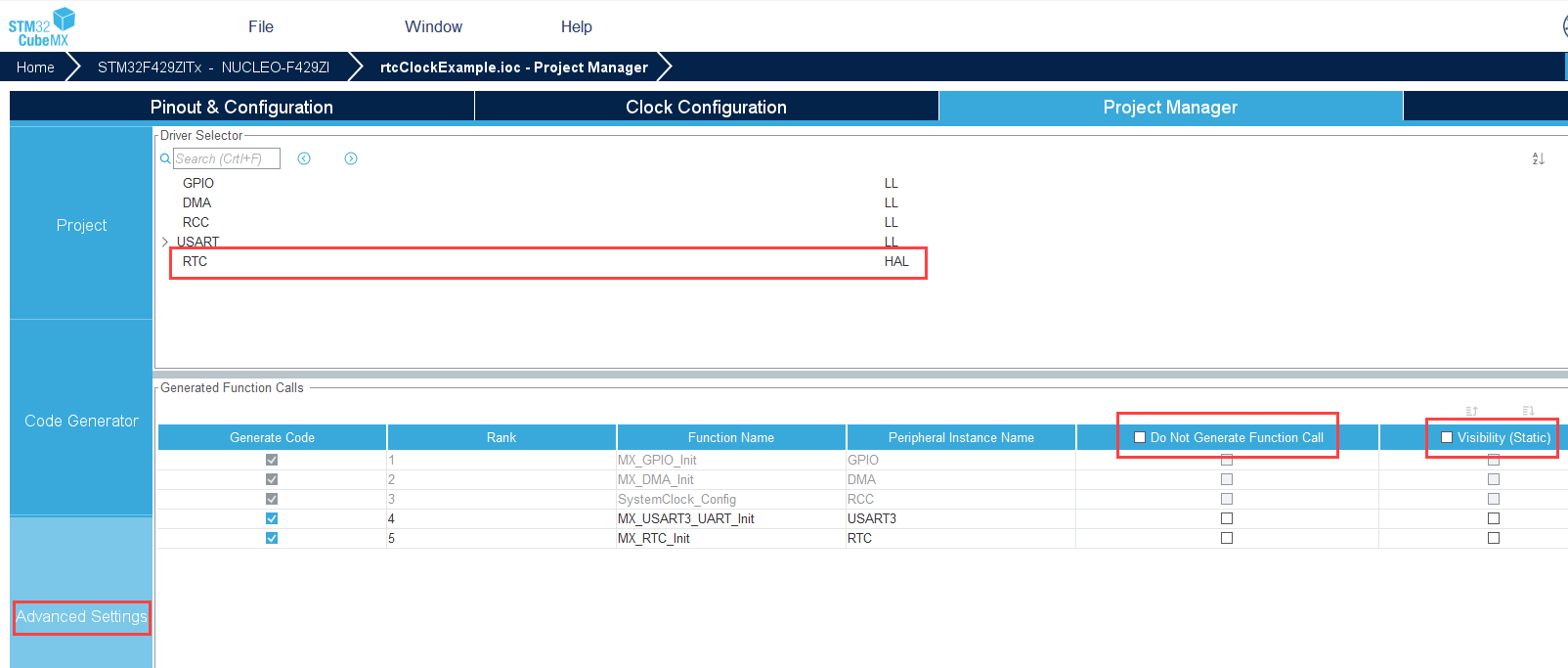The image size is (1568, 668).
Task: Click the search magnifier icon in Driver Selector
Action: pyautogui.click(x=165, y=158)
